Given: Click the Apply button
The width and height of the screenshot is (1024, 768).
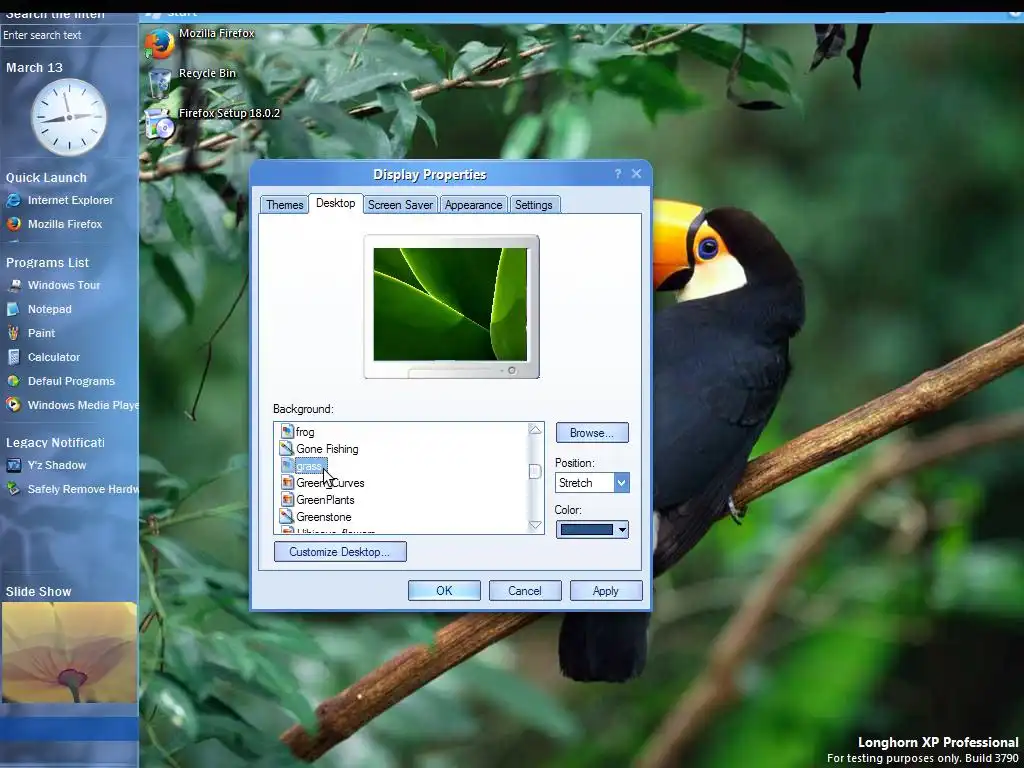Looking at the screenshot, I should point(605,590).
